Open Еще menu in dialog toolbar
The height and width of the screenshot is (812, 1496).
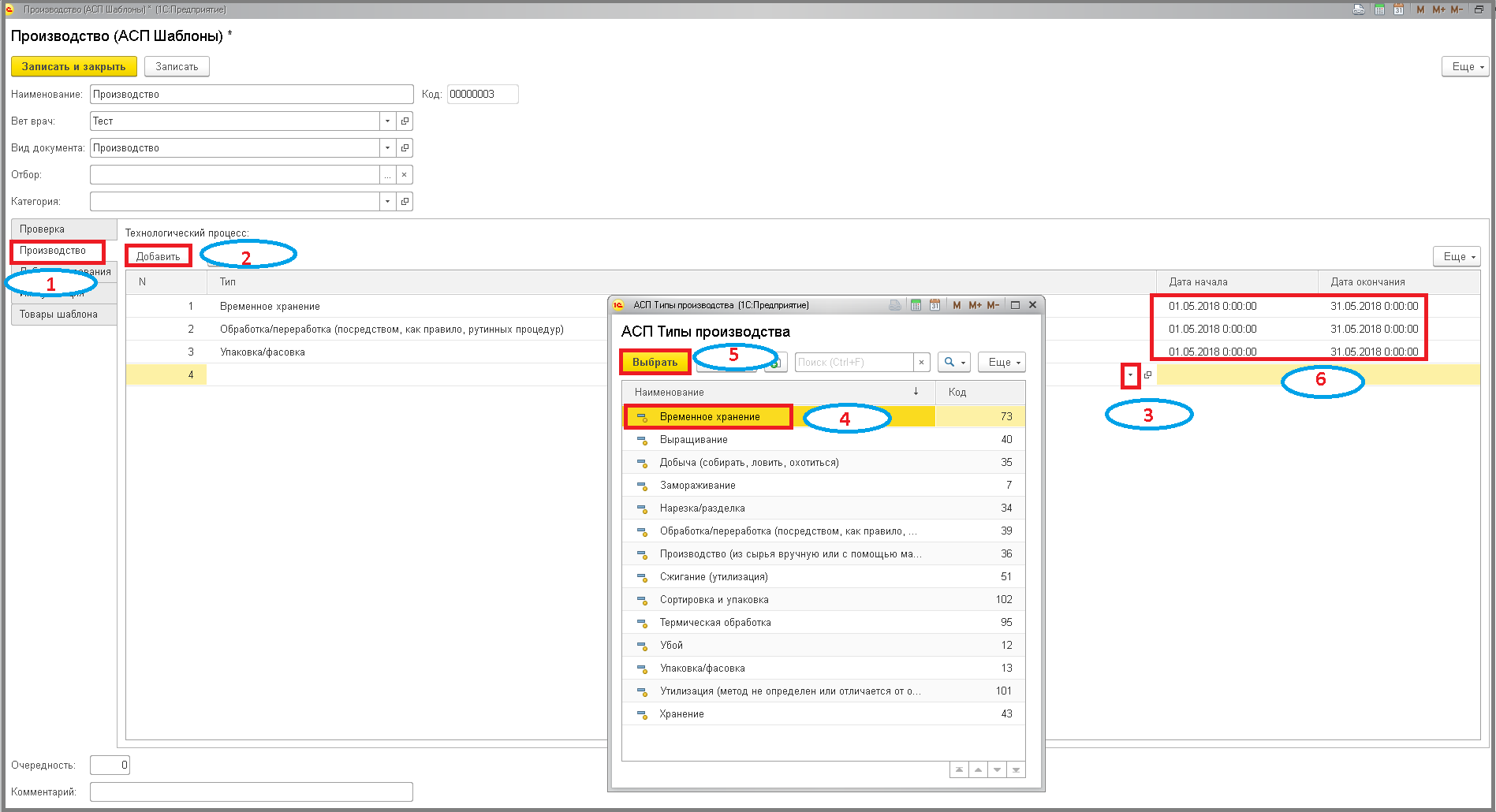click(1002, 363)
